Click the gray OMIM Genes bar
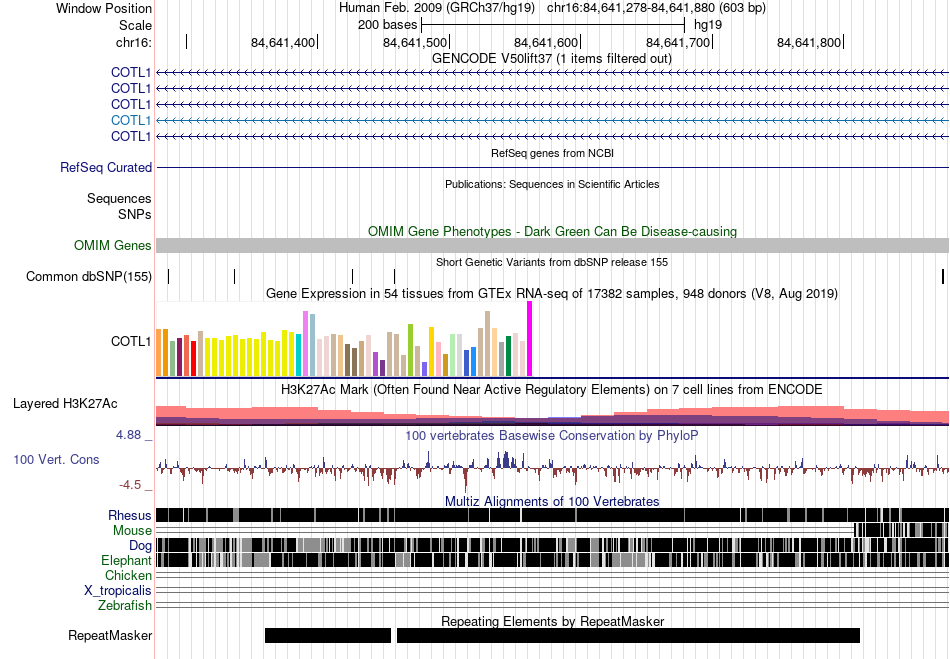This screenshot has height=659, width=950. pos(552,245)
